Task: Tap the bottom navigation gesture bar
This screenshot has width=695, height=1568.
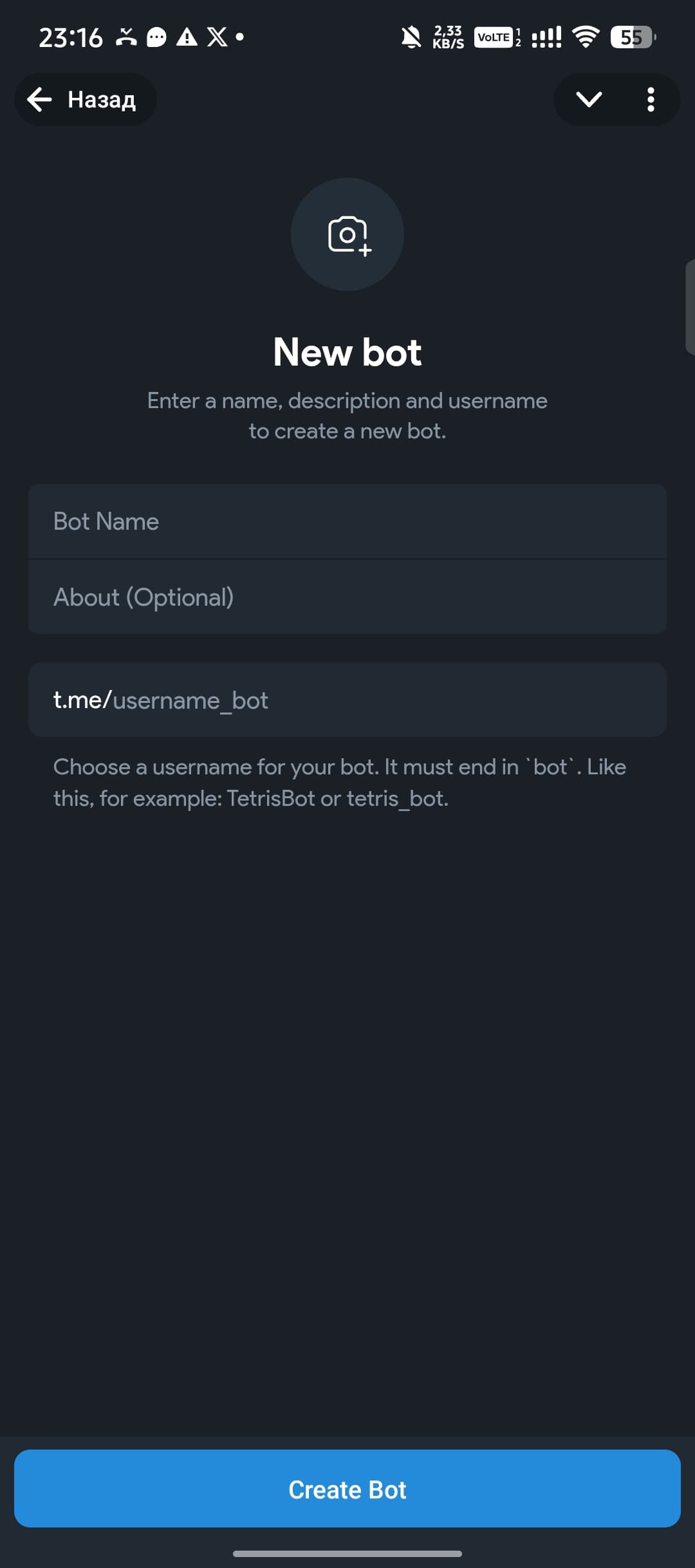Action: pos(347,1554)
